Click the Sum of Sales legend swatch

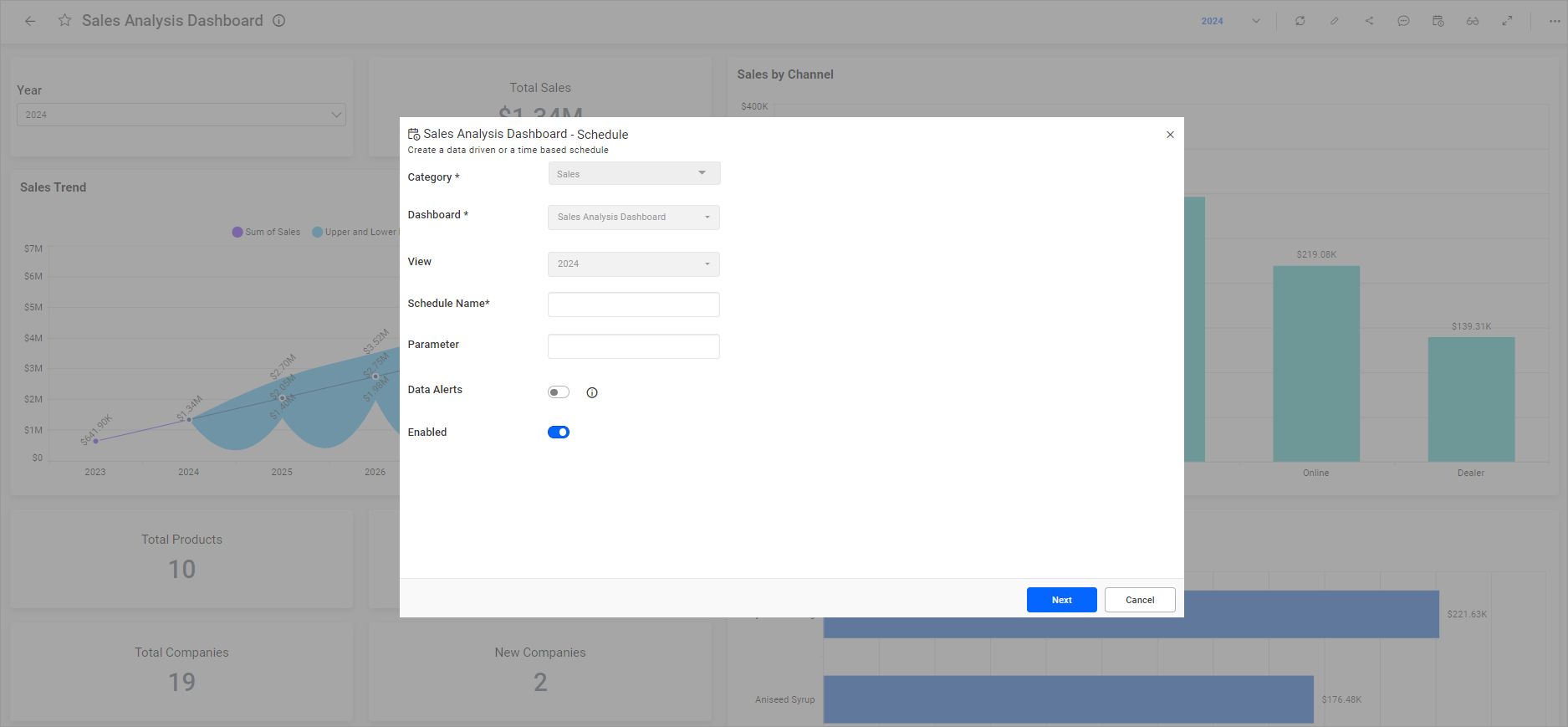click(x=237, y=233)
